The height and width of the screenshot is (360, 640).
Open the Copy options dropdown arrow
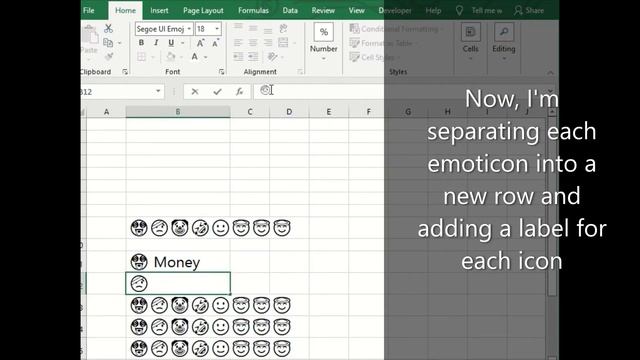click(x=120, y=43)
